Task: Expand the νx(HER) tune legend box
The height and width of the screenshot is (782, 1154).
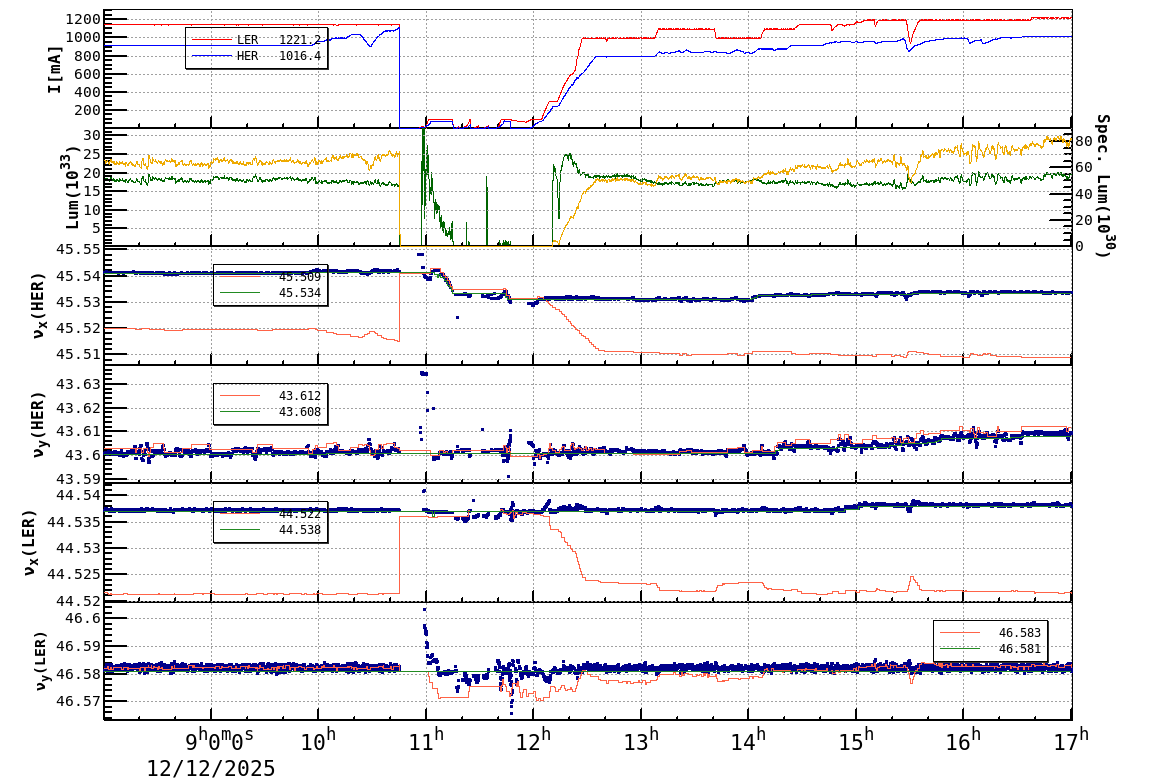Action: (270, 284)
